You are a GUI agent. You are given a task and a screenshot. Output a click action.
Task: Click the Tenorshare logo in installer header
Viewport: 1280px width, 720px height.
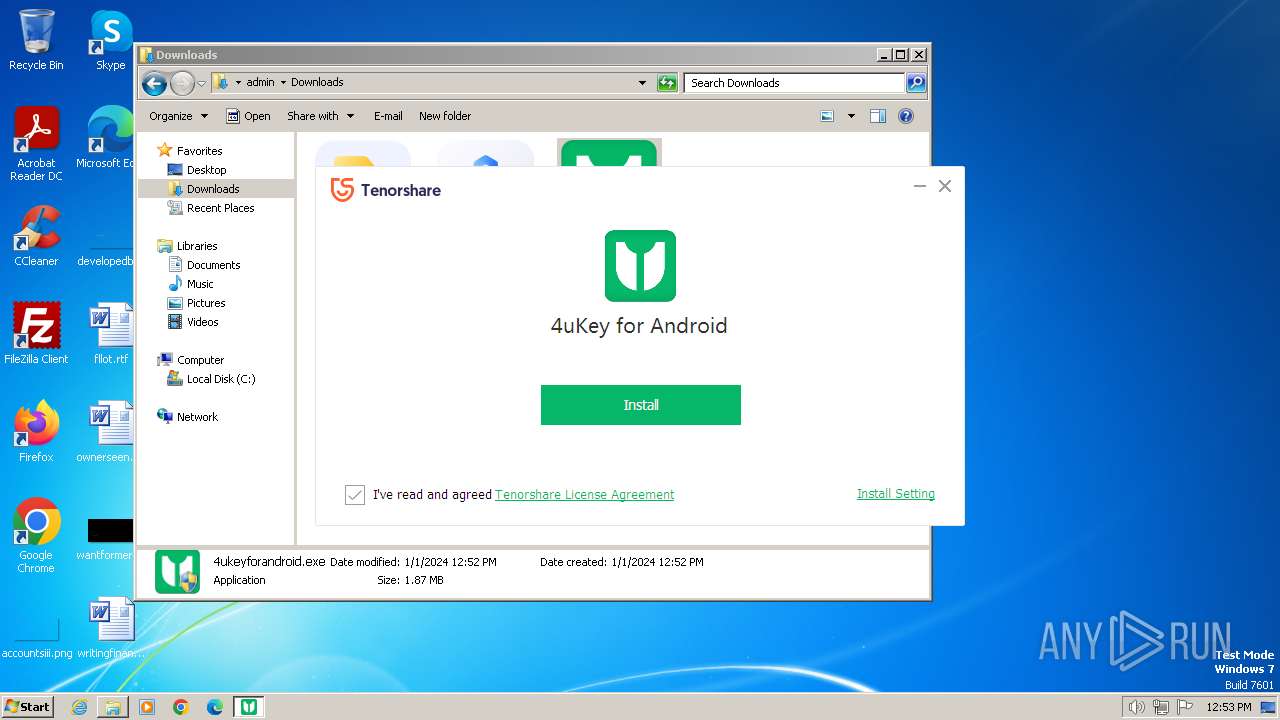[386, 190]
